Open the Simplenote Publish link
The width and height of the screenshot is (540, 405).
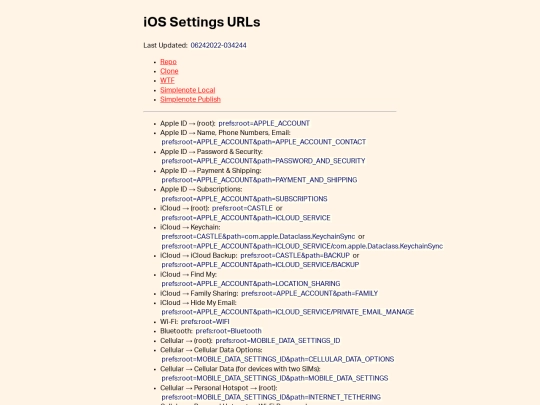tap(190, 99)
